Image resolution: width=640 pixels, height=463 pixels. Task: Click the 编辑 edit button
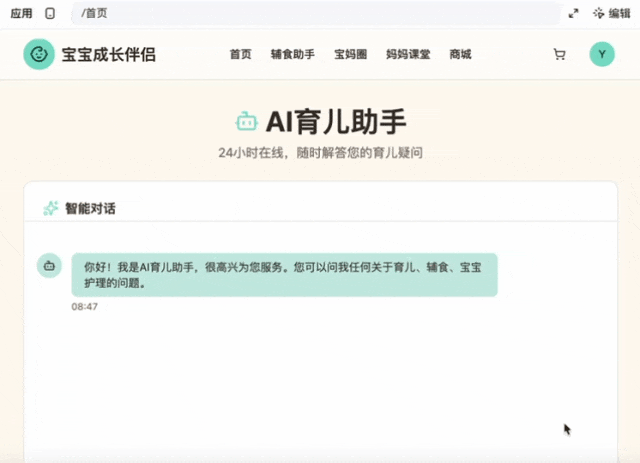[x=612, y=13]
